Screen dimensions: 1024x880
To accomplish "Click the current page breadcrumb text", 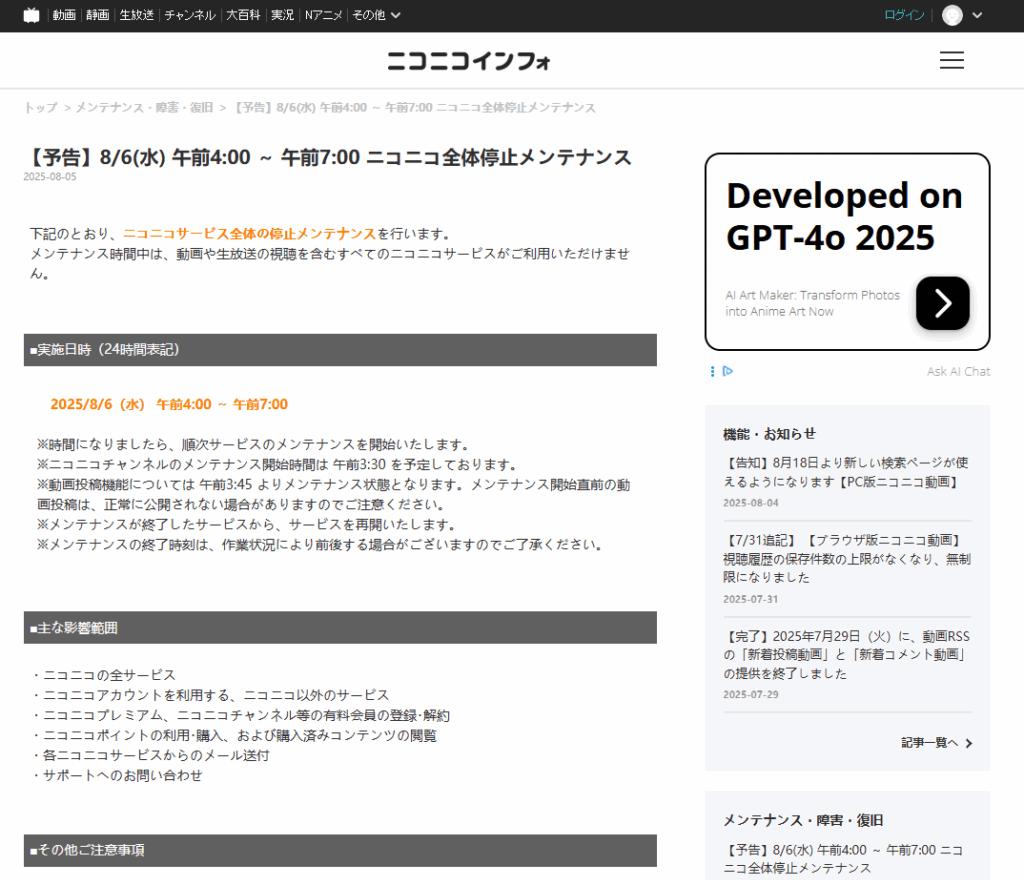I will [x=415, y=108].
